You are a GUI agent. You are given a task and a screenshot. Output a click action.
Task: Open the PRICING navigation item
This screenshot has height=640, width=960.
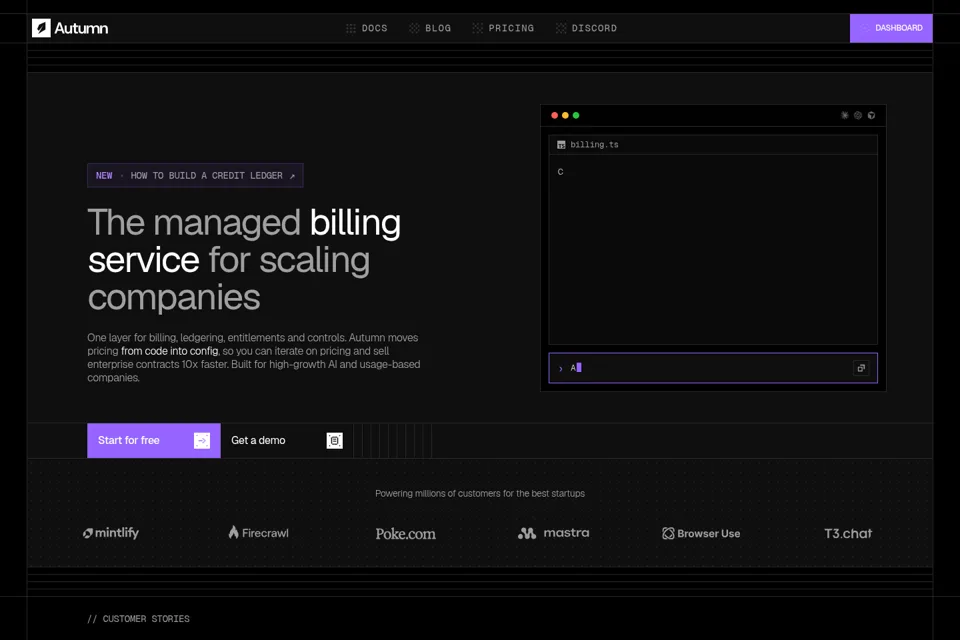pos(503,28)
